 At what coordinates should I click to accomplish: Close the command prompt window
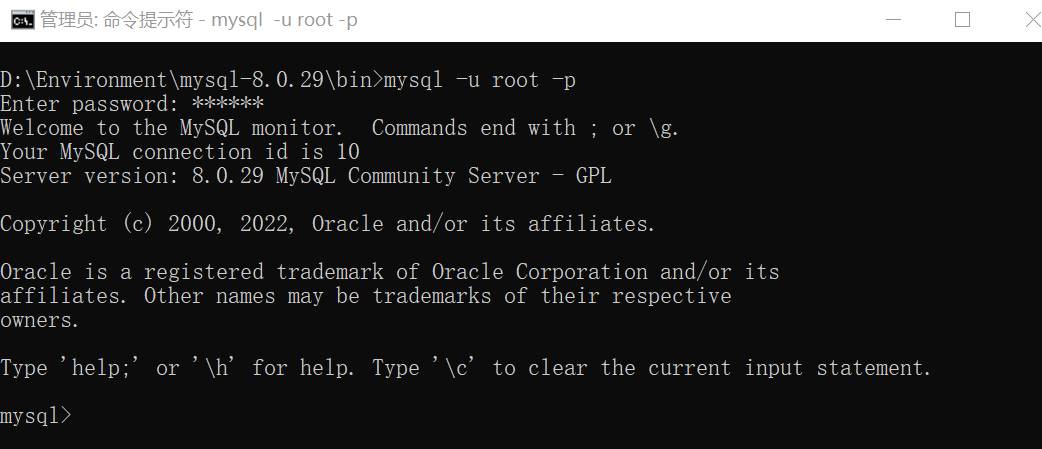point(1030,20)
